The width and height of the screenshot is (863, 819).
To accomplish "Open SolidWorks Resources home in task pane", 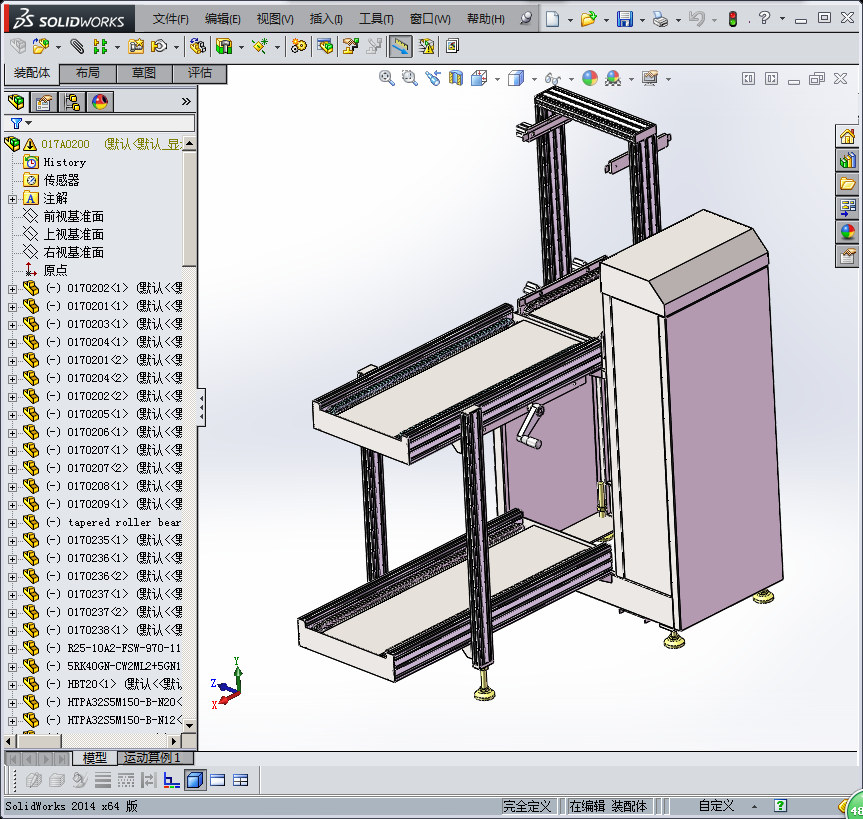I will click(847, 136).
